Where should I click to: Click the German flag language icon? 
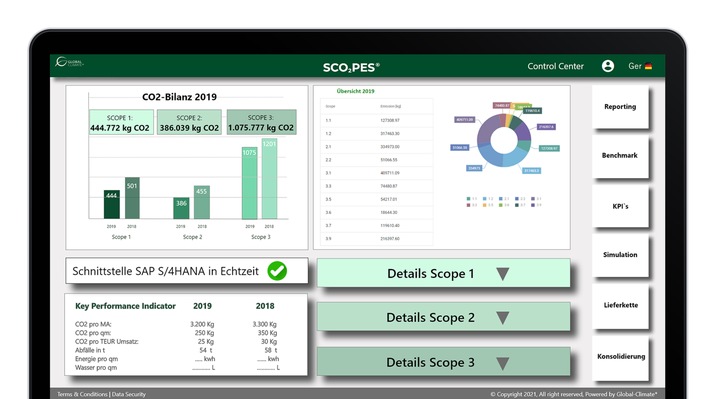(648, 66)
